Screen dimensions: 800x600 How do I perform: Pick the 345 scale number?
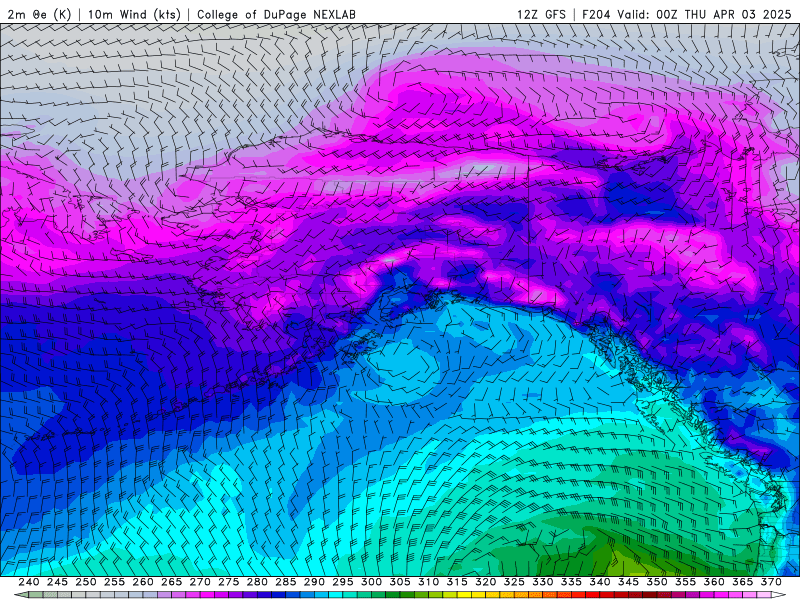[x=629, y=582]
